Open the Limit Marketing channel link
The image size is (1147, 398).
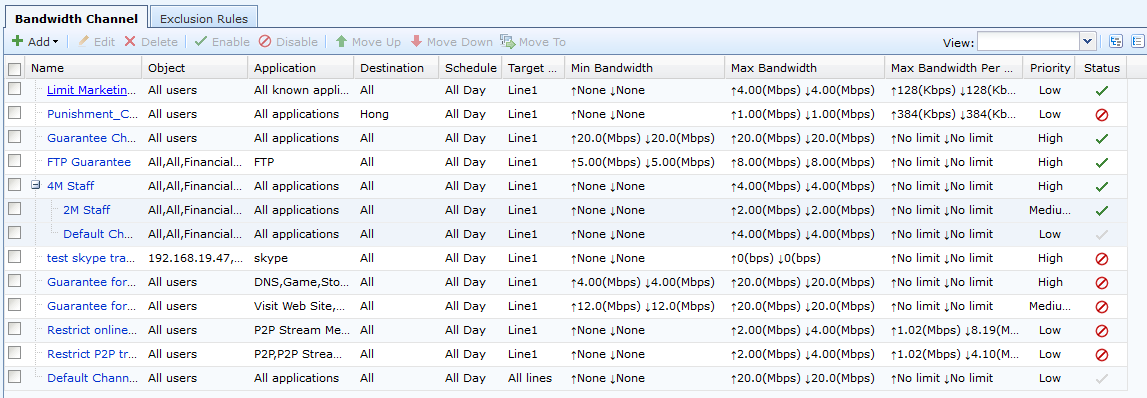[91, 90]
